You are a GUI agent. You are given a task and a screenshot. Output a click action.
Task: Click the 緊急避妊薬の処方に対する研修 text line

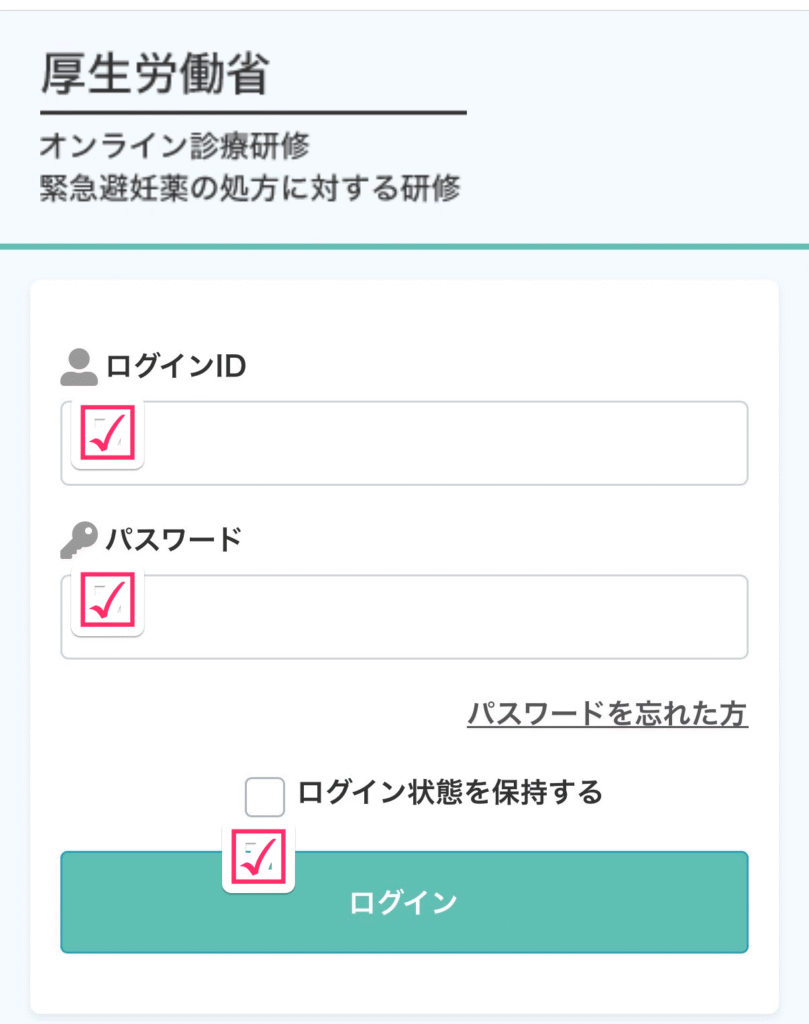(x=250, y=190)
